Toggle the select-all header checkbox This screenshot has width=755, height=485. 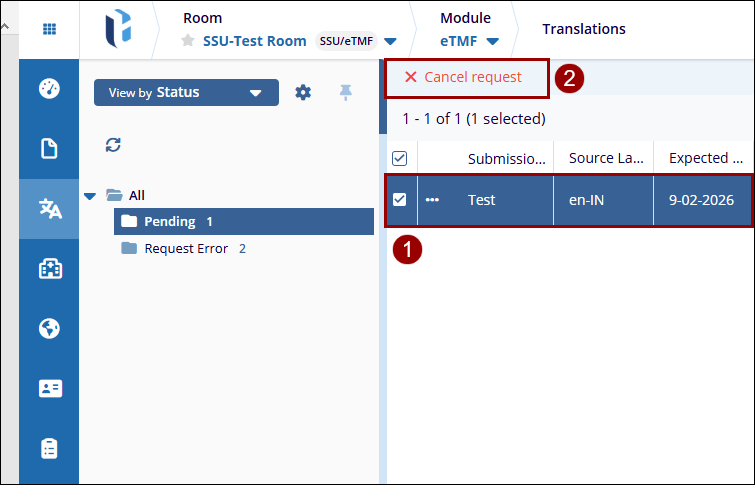(x=399, y=158)
